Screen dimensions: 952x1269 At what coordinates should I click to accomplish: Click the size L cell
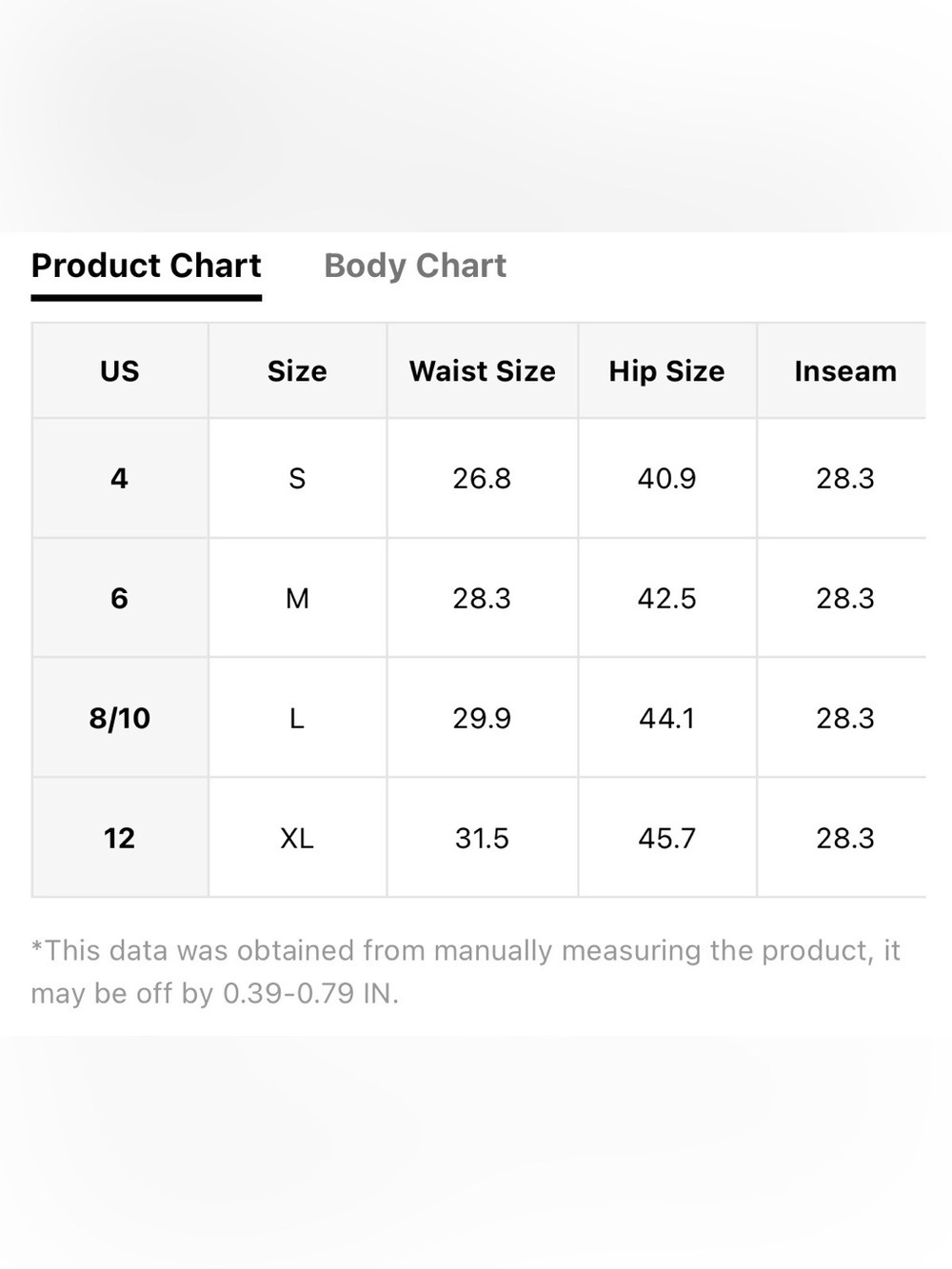point(297,718)
